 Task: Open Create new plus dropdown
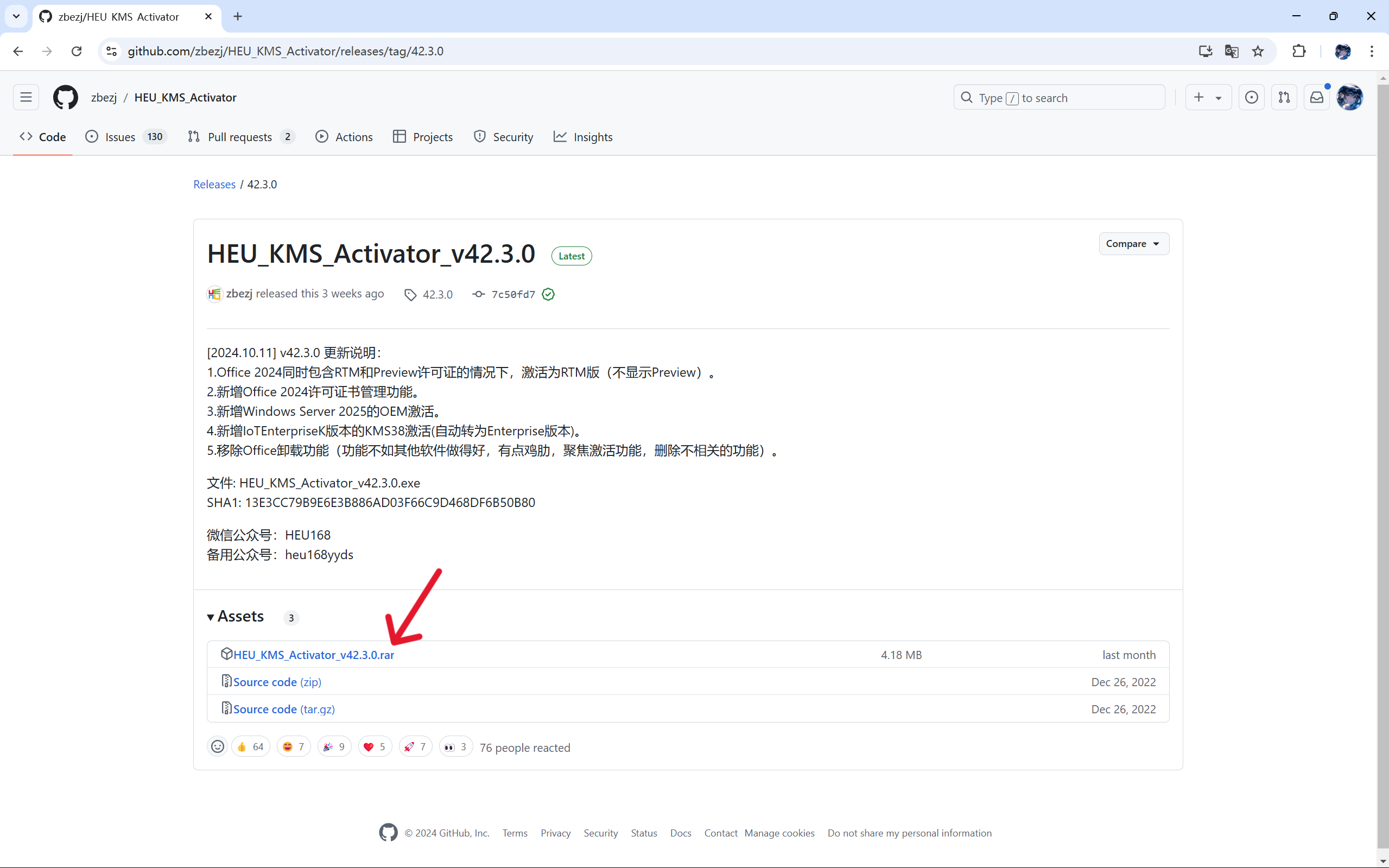[x=1208, y=98]
